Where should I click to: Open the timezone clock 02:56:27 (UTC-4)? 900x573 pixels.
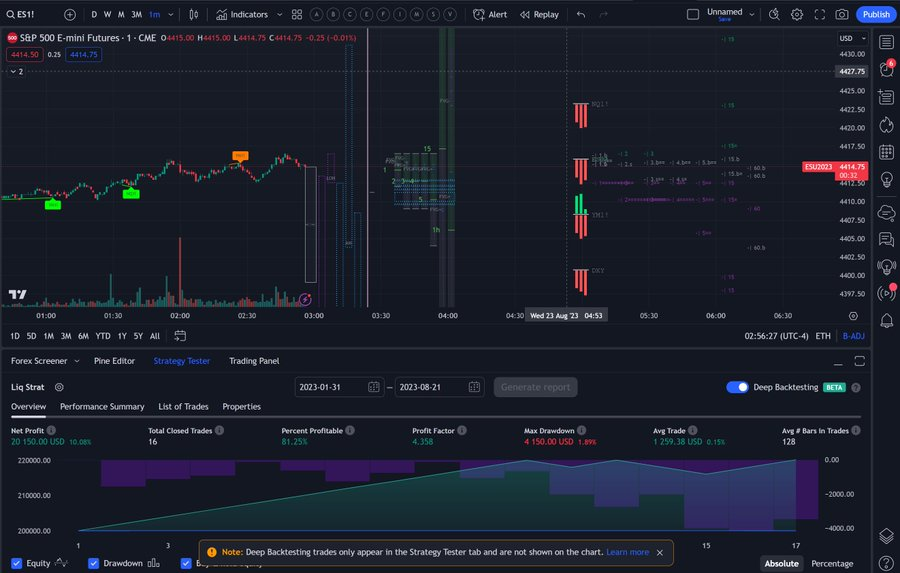[x=776, y=336]
